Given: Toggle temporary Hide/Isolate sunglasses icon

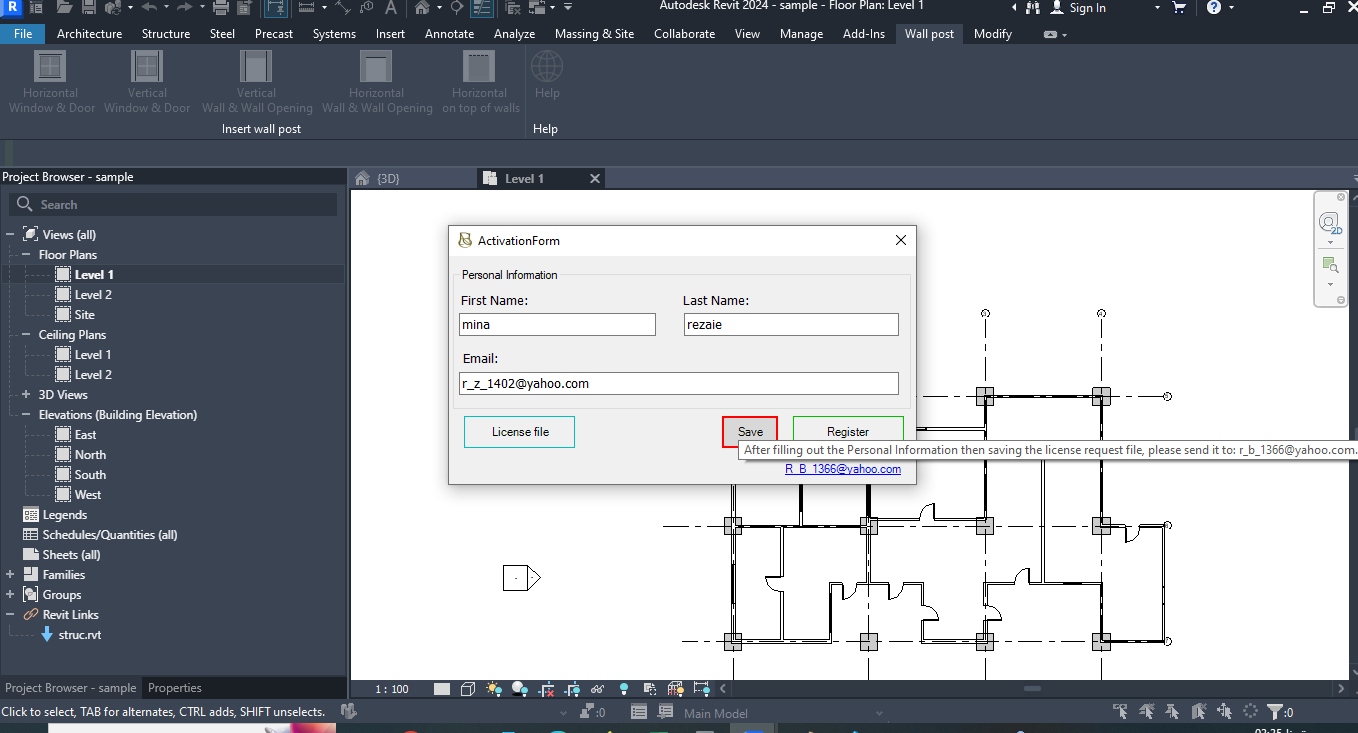Looking at the screenshot, I should [597, 689].
